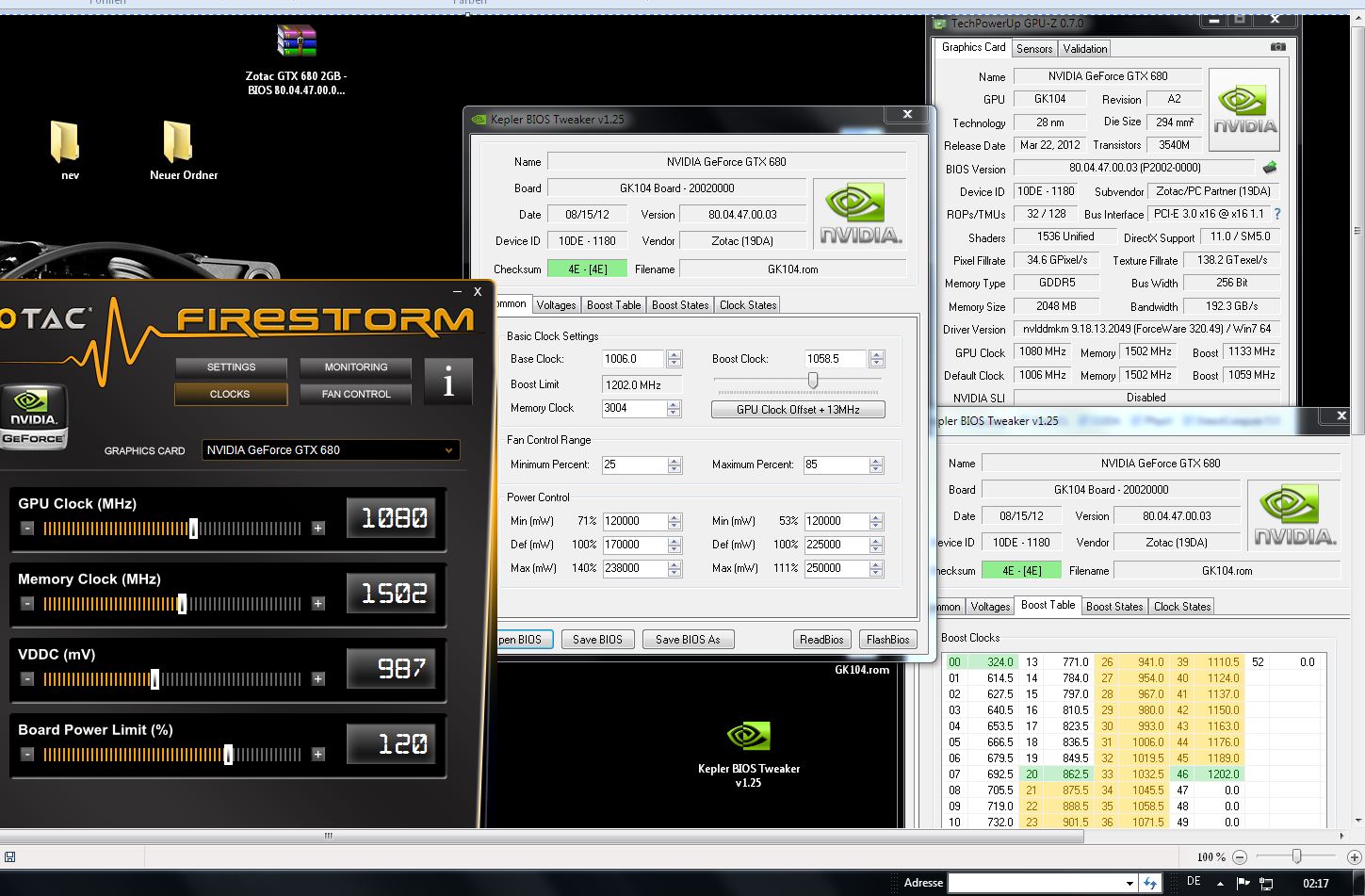The image size is (1365, 896).
Task: Click the refresh arrows next to the Adresse field
Action: (x=1149, y=883)
